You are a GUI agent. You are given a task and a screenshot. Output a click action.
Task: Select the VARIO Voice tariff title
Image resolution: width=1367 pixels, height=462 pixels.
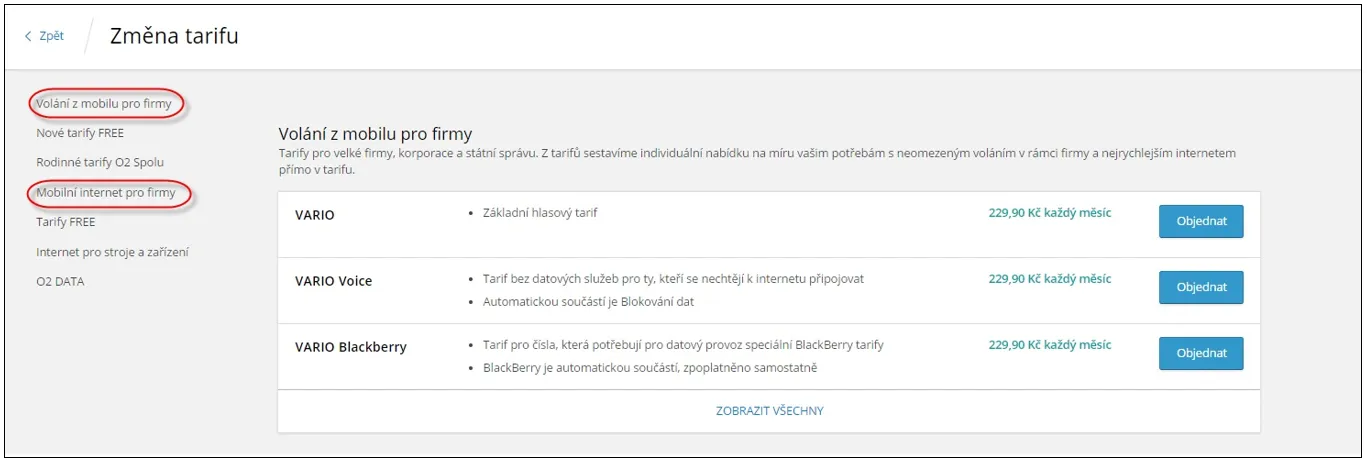point(334,281)
